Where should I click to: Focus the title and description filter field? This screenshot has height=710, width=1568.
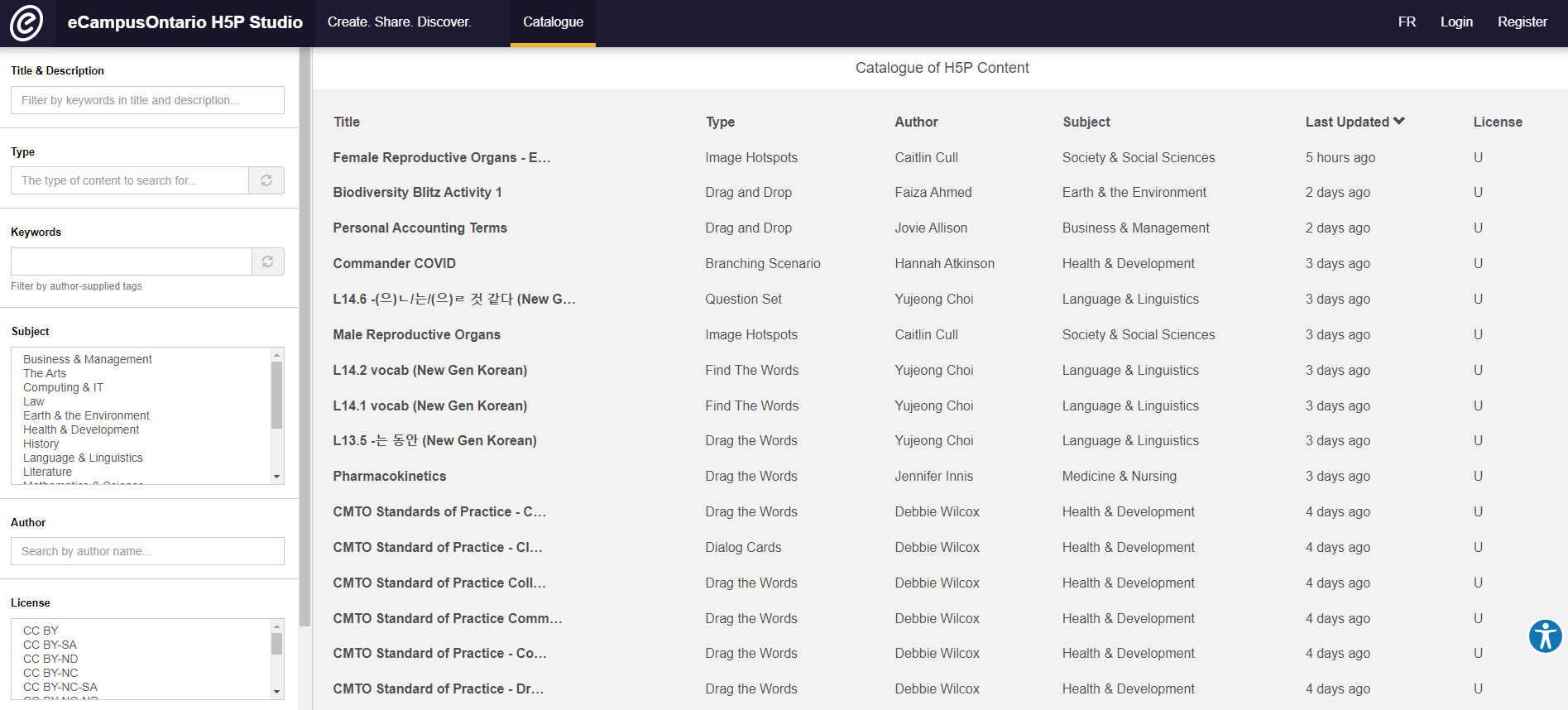pos(147,100)
